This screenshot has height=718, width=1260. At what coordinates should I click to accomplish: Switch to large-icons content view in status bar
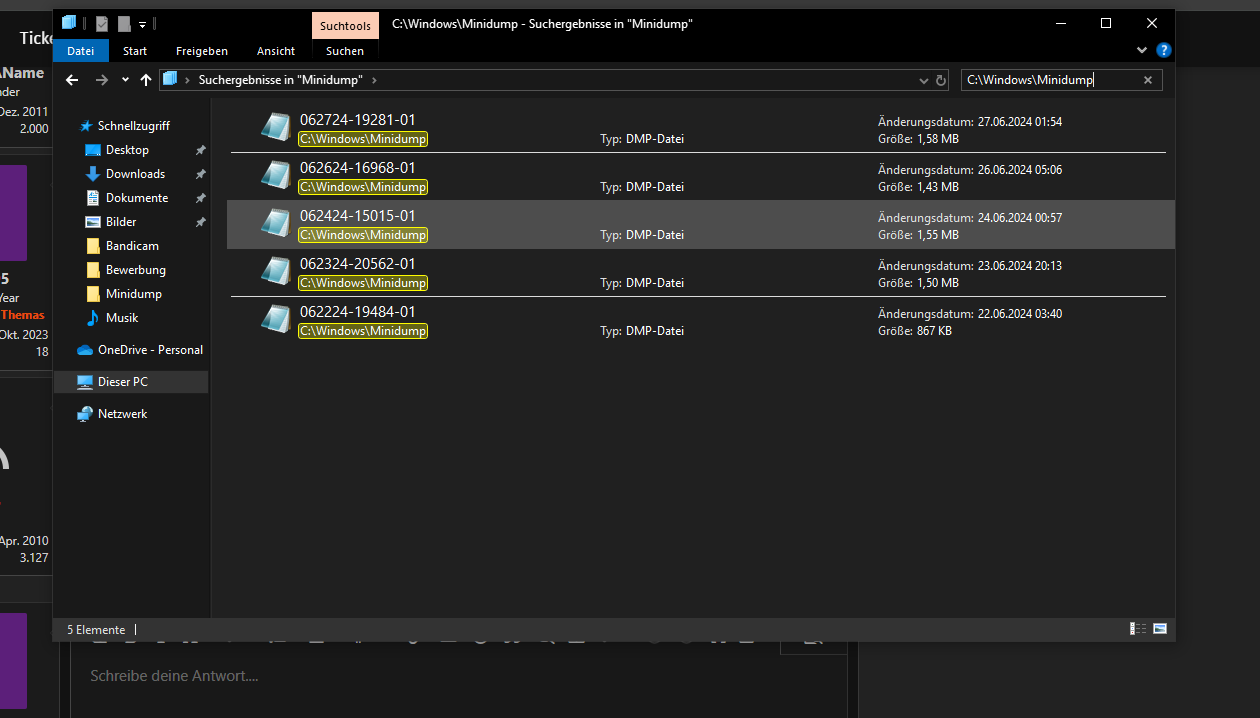click(1160, 629)
